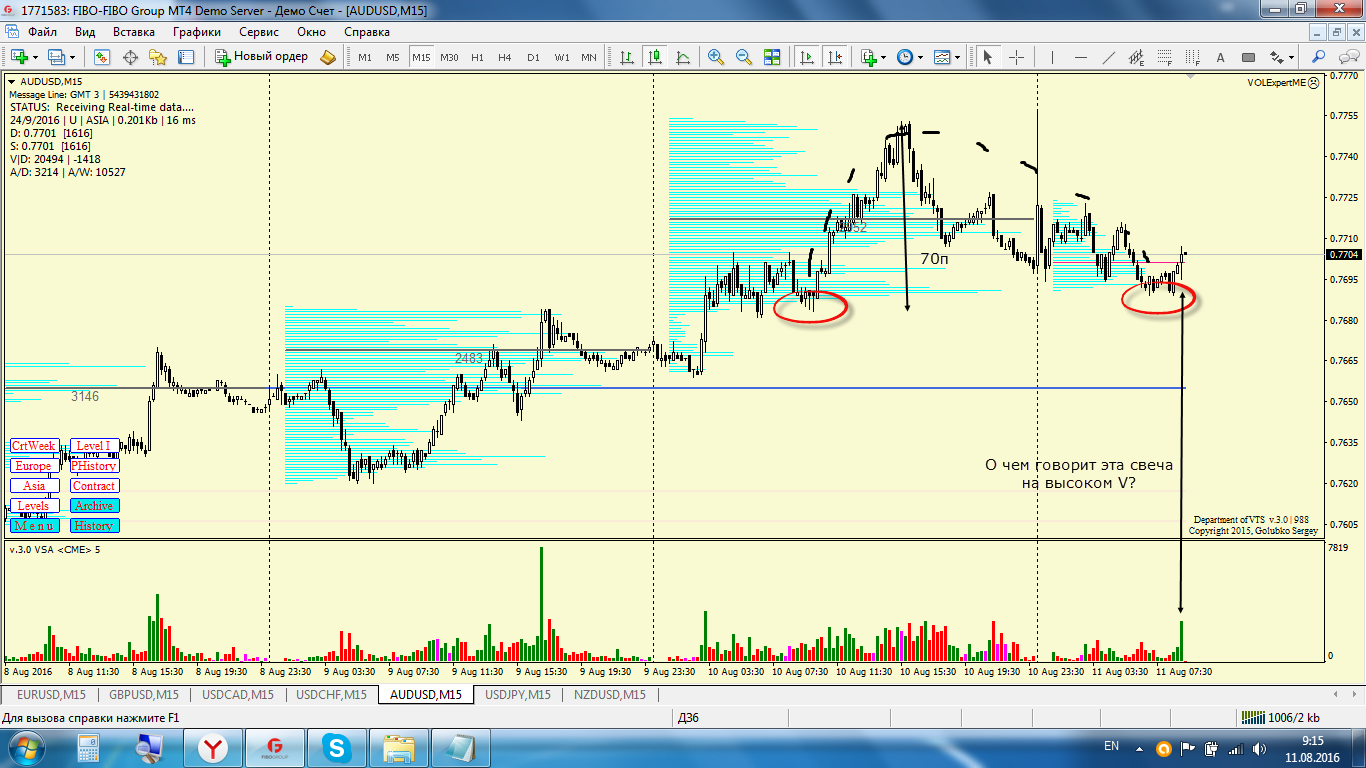Tile chart windows icon

coord(772,57)
